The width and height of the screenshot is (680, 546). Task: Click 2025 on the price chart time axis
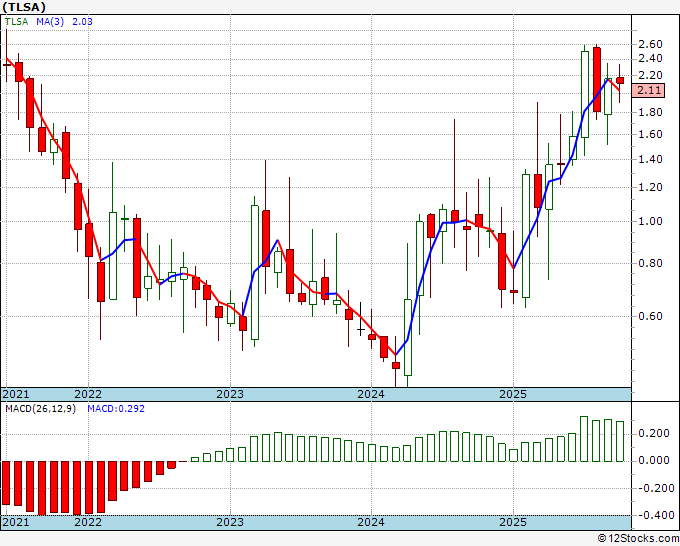(x=513, y=394)
